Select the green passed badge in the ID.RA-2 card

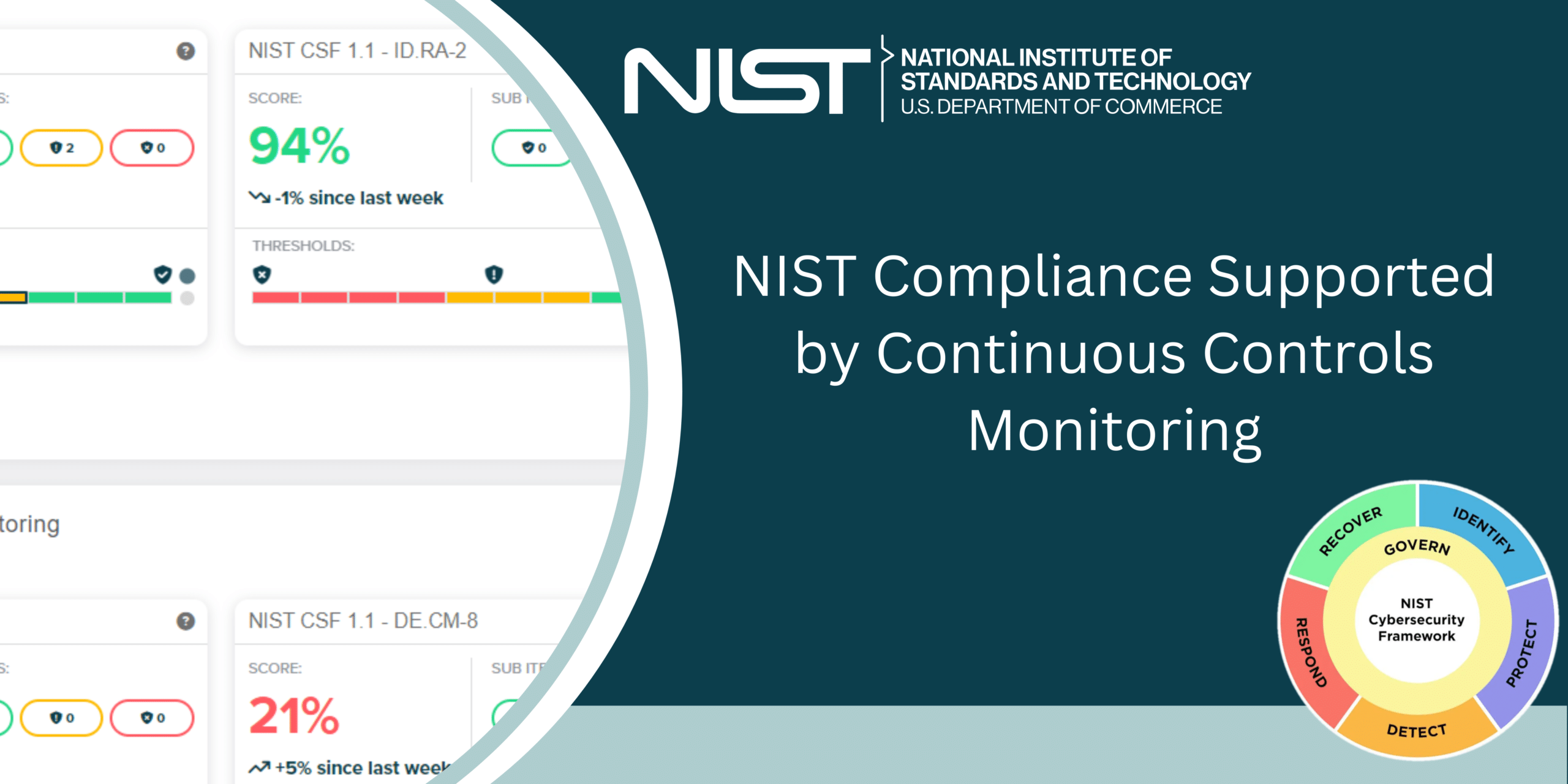pyautogui.click(x=532, y=148)
